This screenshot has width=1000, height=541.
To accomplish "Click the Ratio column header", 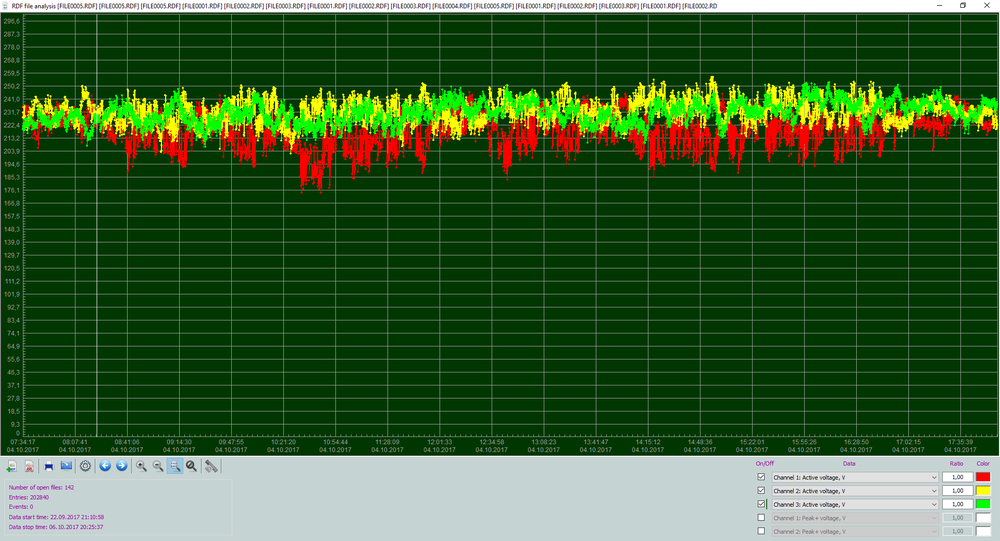I will click(x=957, y=464).
